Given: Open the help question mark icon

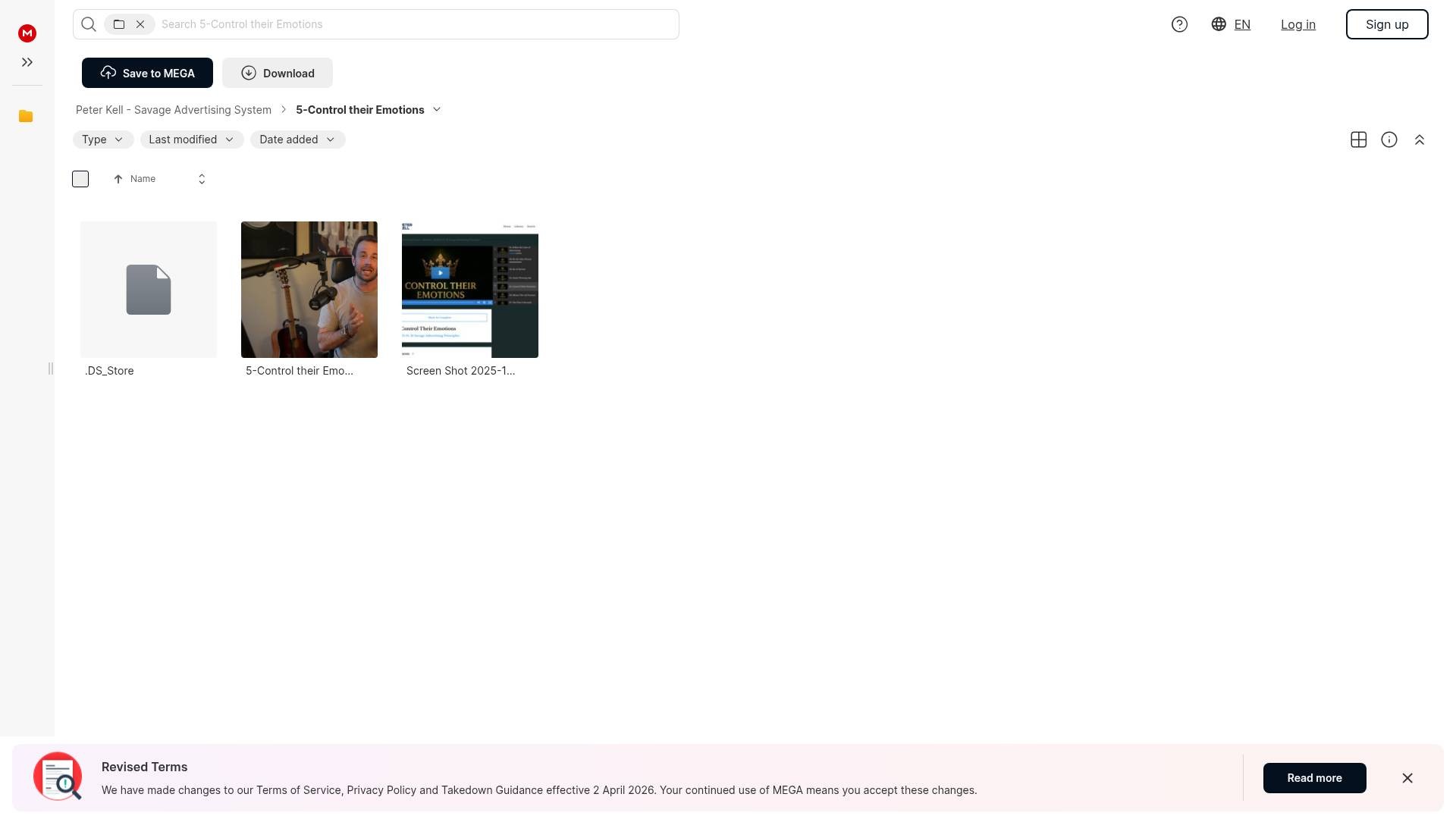Looking at the screenshot, I should [1179, 24].
